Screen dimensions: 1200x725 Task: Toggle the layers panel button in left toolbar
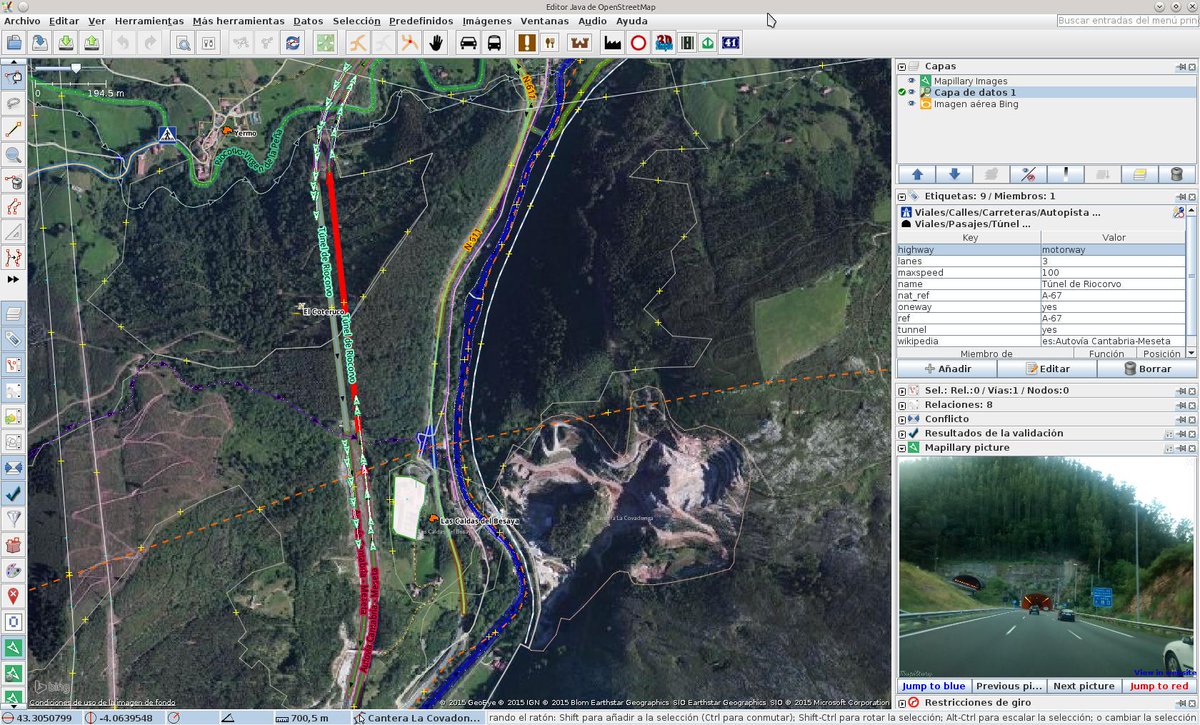click(14, 313)
